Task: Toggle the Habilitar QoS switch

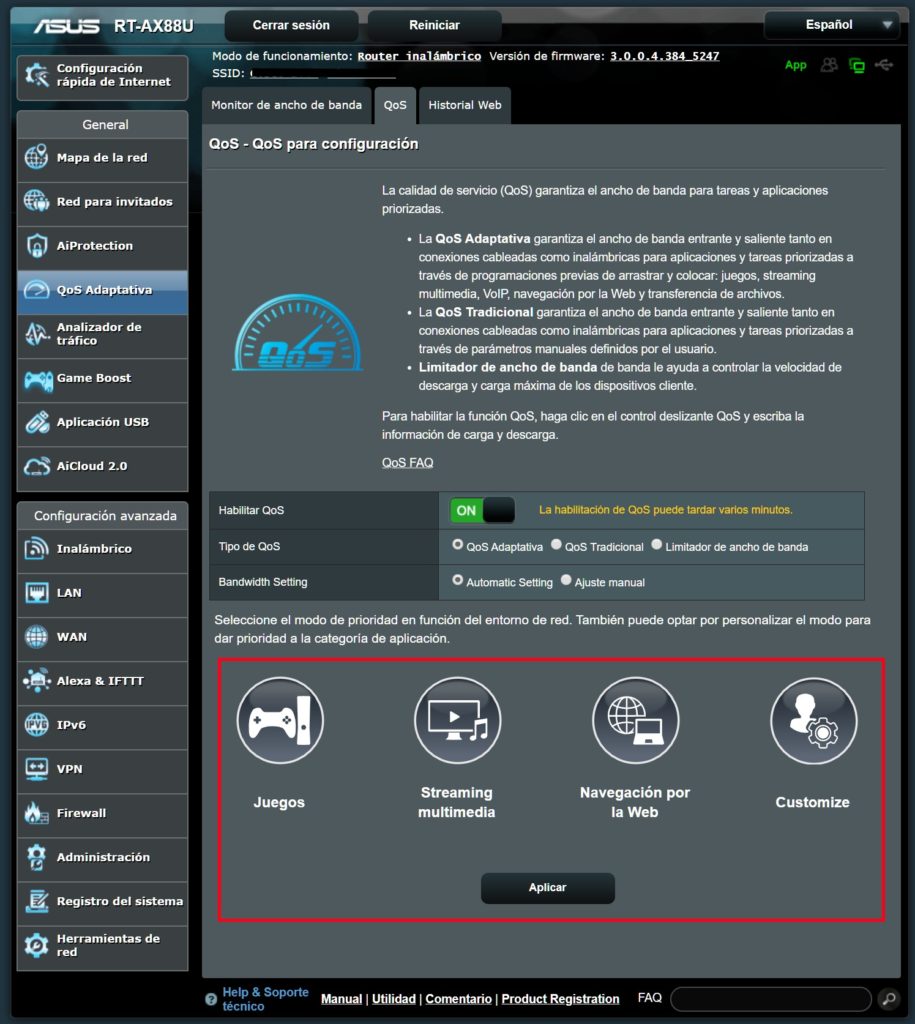Action: coord(484,510)
